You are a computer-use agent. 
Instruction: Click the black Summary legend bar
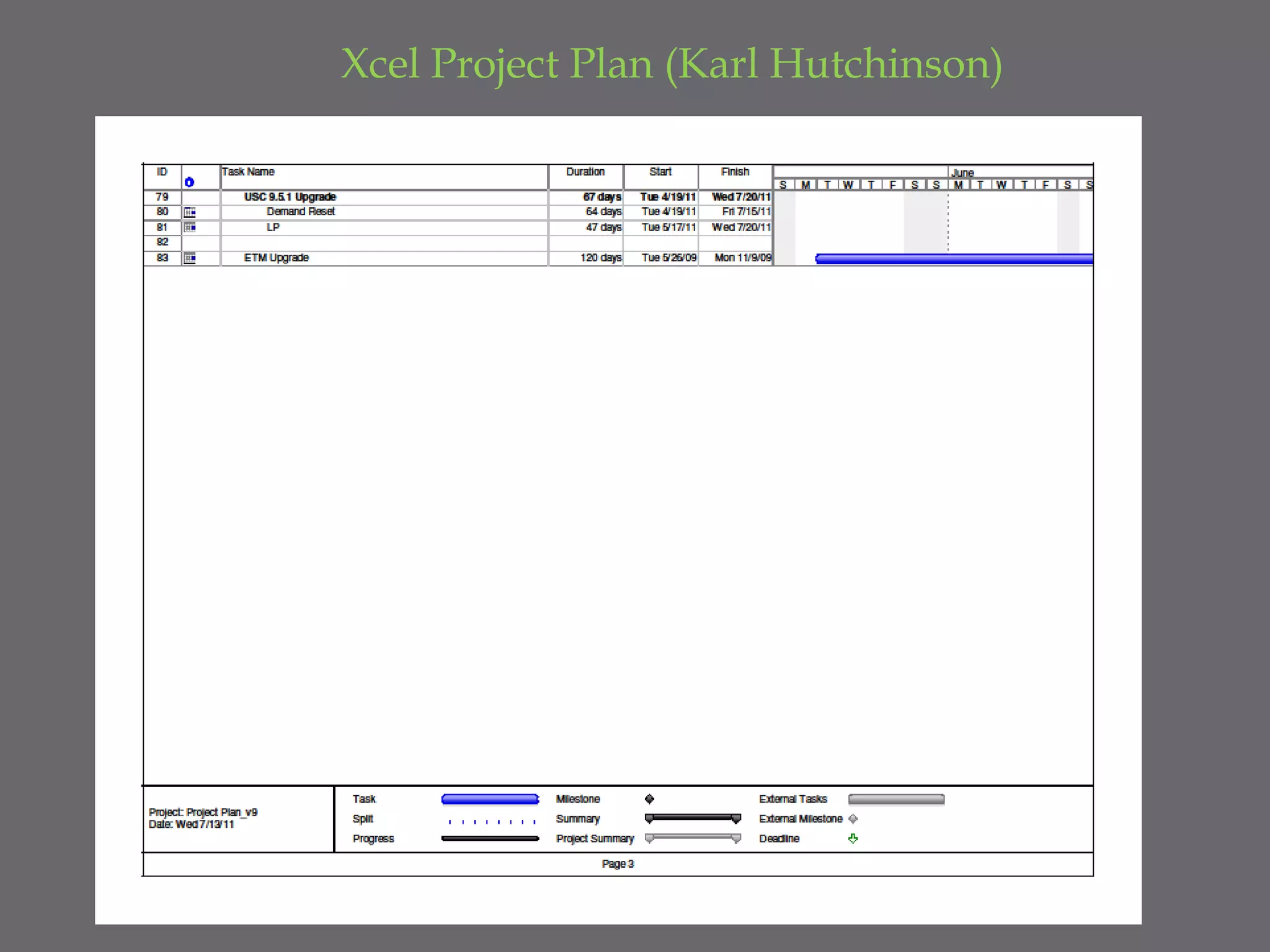click(x=693, y=819)
